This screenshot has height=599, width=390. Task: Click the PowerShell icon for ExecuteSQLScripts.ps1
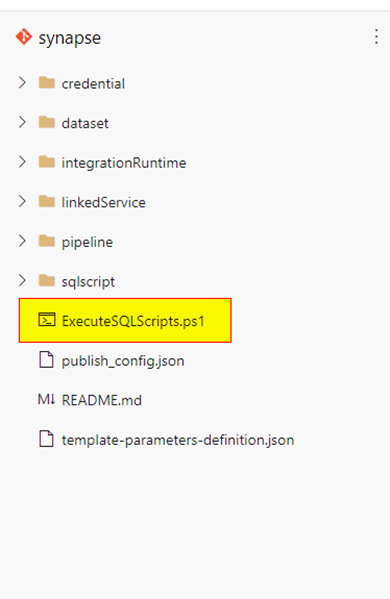click(x=47, y=320)
